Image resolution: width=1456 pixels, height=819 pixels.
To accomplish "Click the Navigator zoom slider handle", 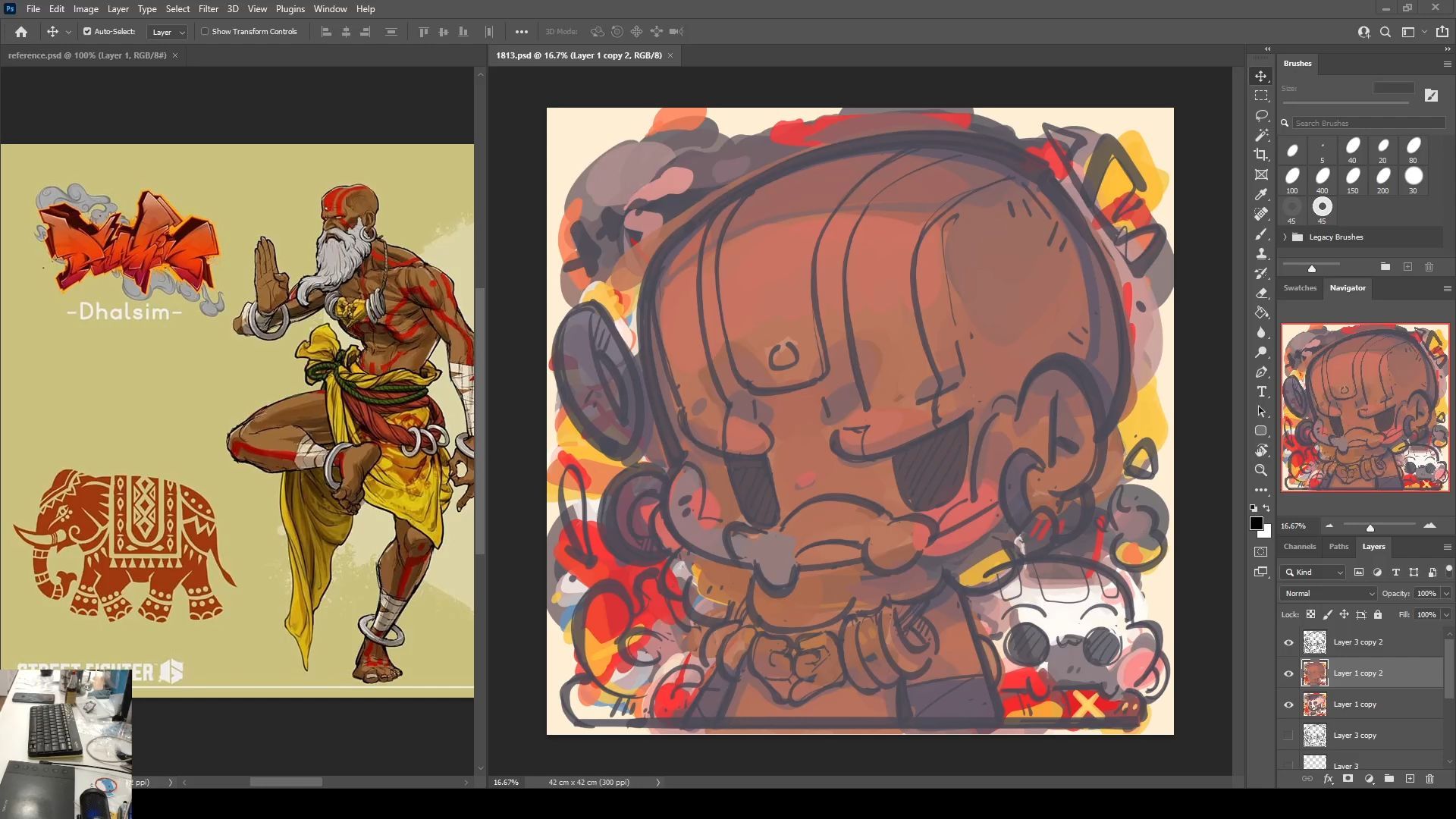I will point(1370,528).
